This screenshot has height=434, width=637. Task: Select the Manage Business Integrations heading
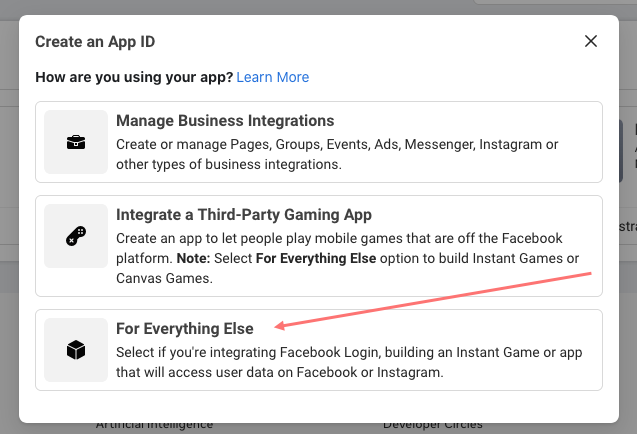click(x=225, y=121)
